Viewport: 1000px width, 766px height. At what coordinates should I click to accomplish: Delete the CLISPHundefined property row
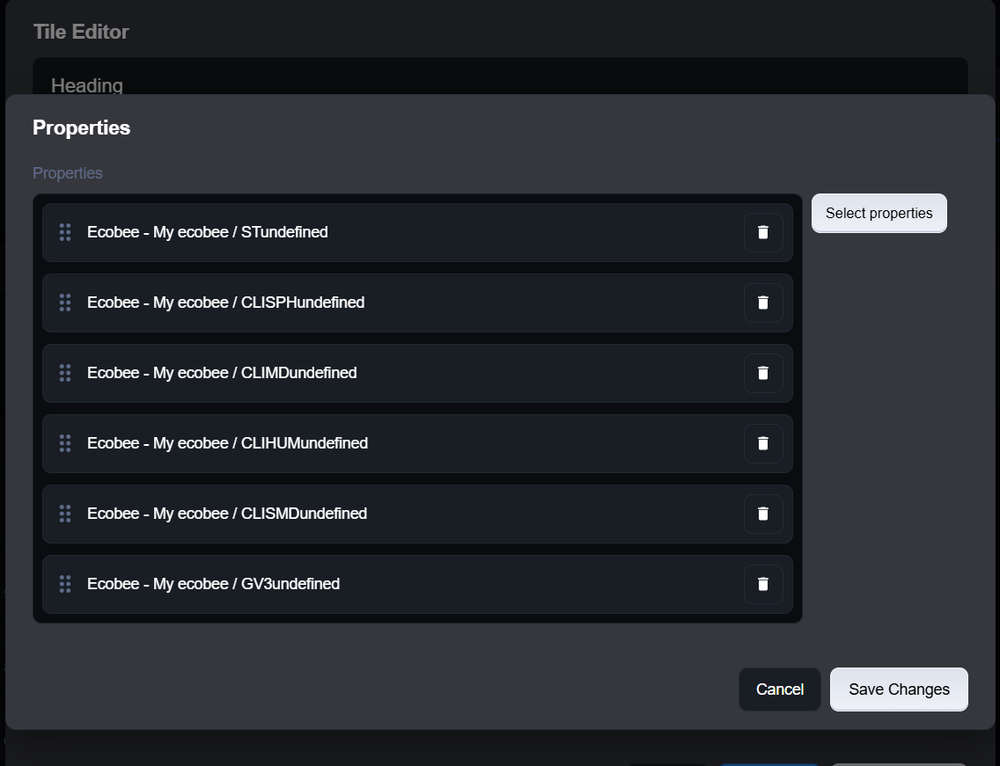[763, 302]
